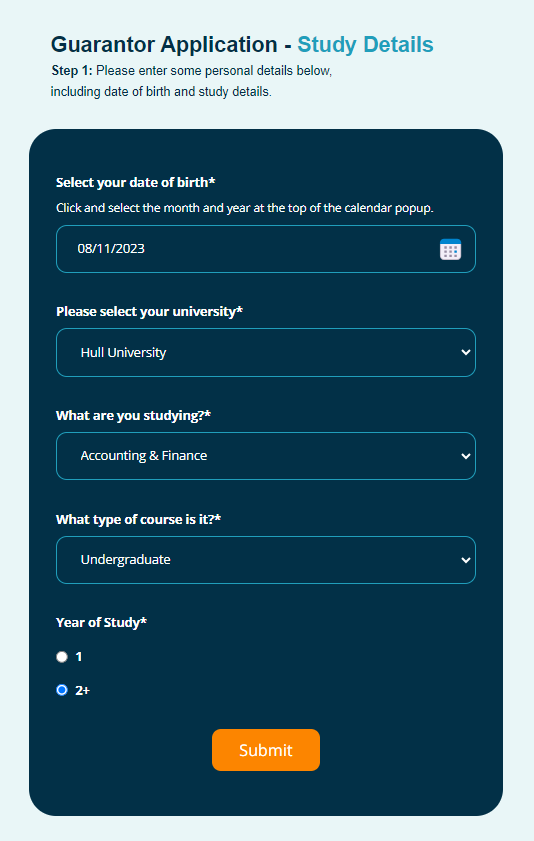Click the "What type of course is it?" label
534x841 pixels.
(x=138, y=519)
